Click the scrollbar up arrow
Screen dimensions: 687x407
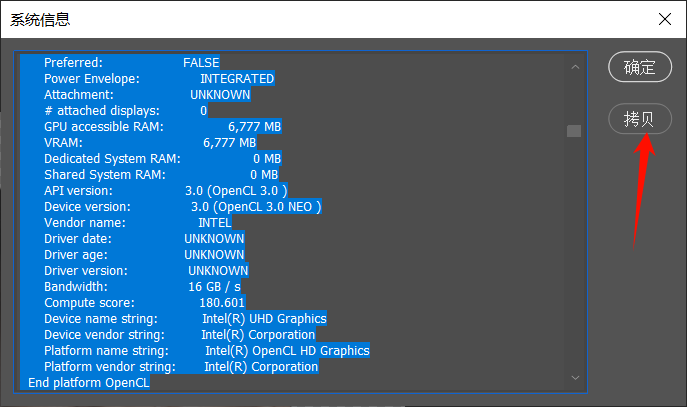point(574,67)
